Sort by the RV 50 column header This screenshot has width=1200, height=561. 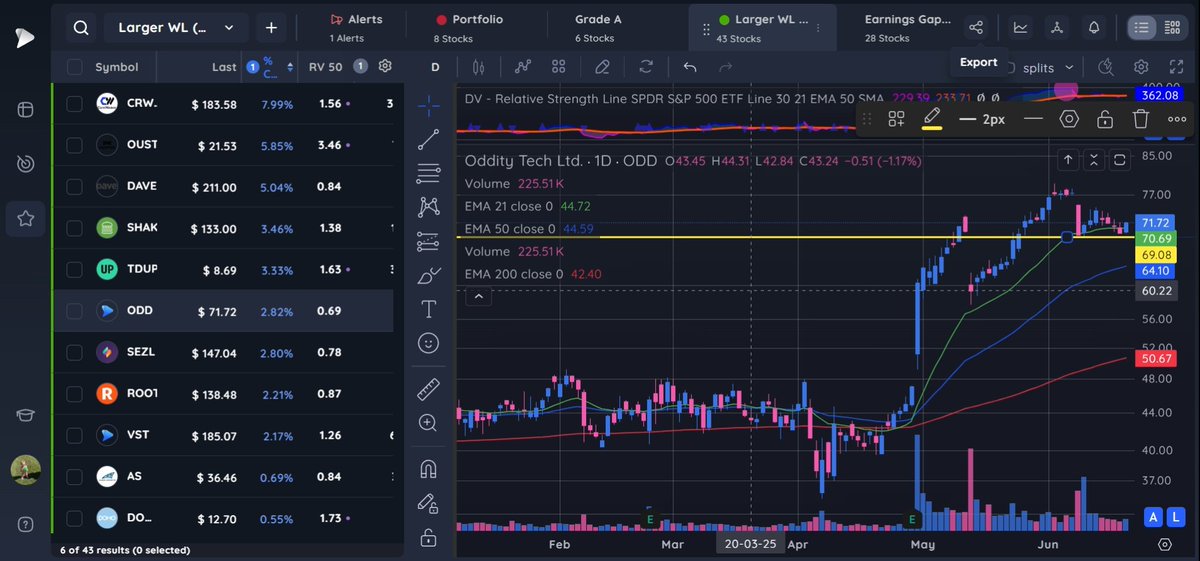326,67
